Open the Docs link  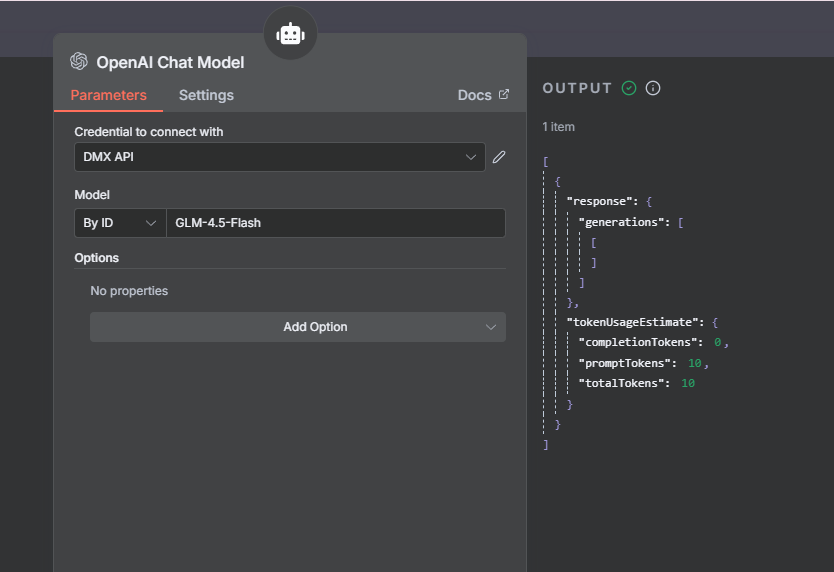(483, 95)
